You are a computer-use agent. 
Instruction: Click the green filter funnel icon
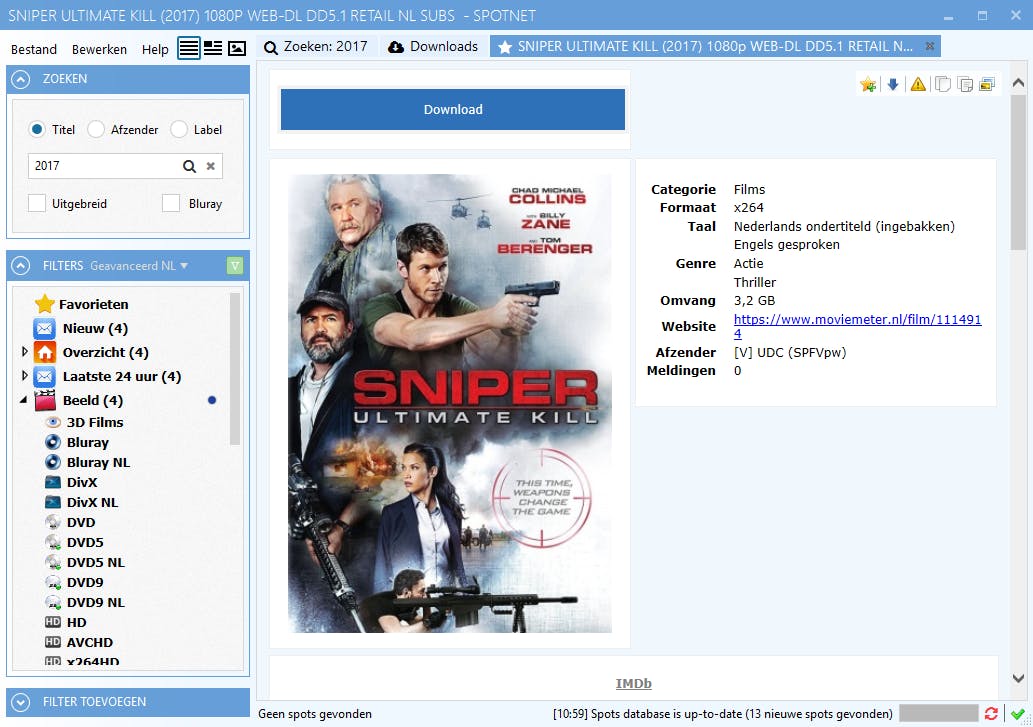[235, 265]
